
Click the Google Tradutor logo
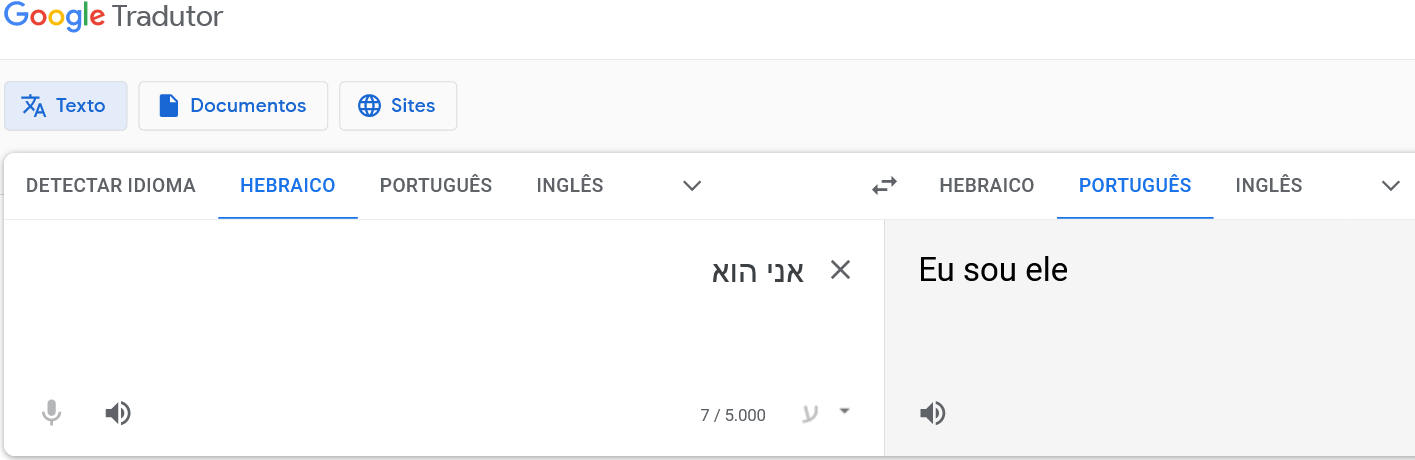(113, 16)
